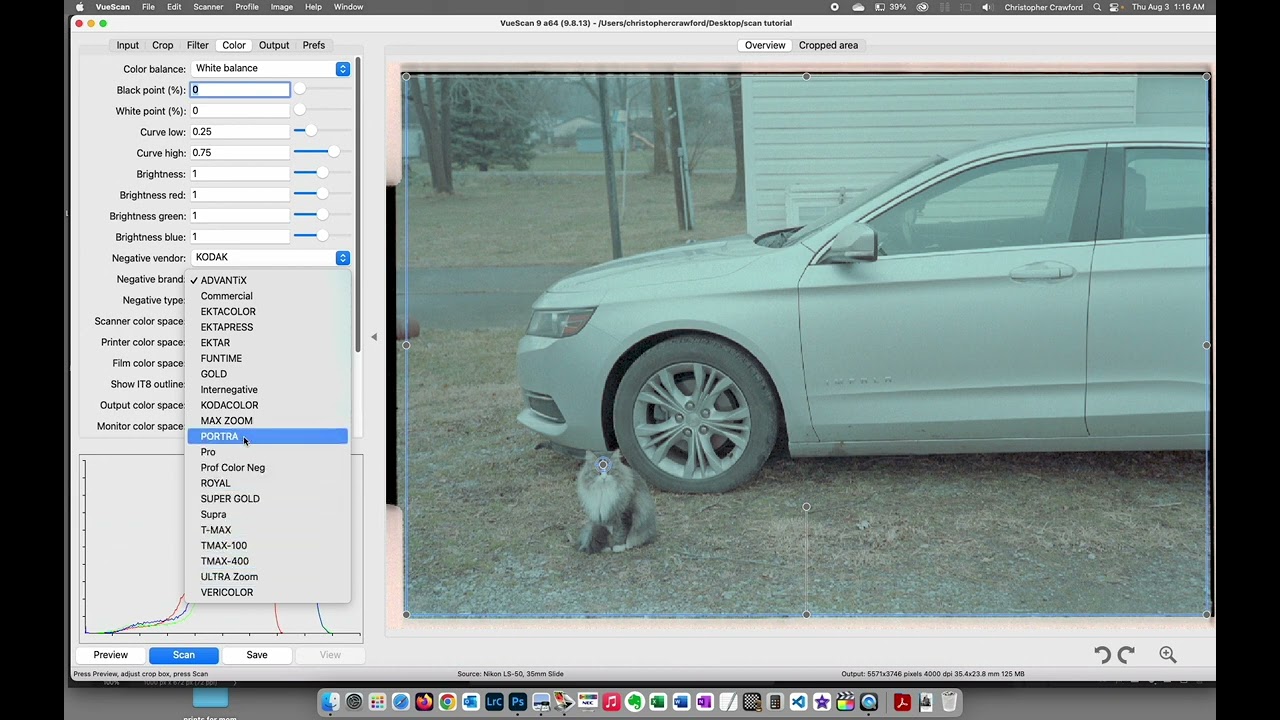Show the Cropped area view
This screenshot has height=720, width=1280.
tap(828, 45)
